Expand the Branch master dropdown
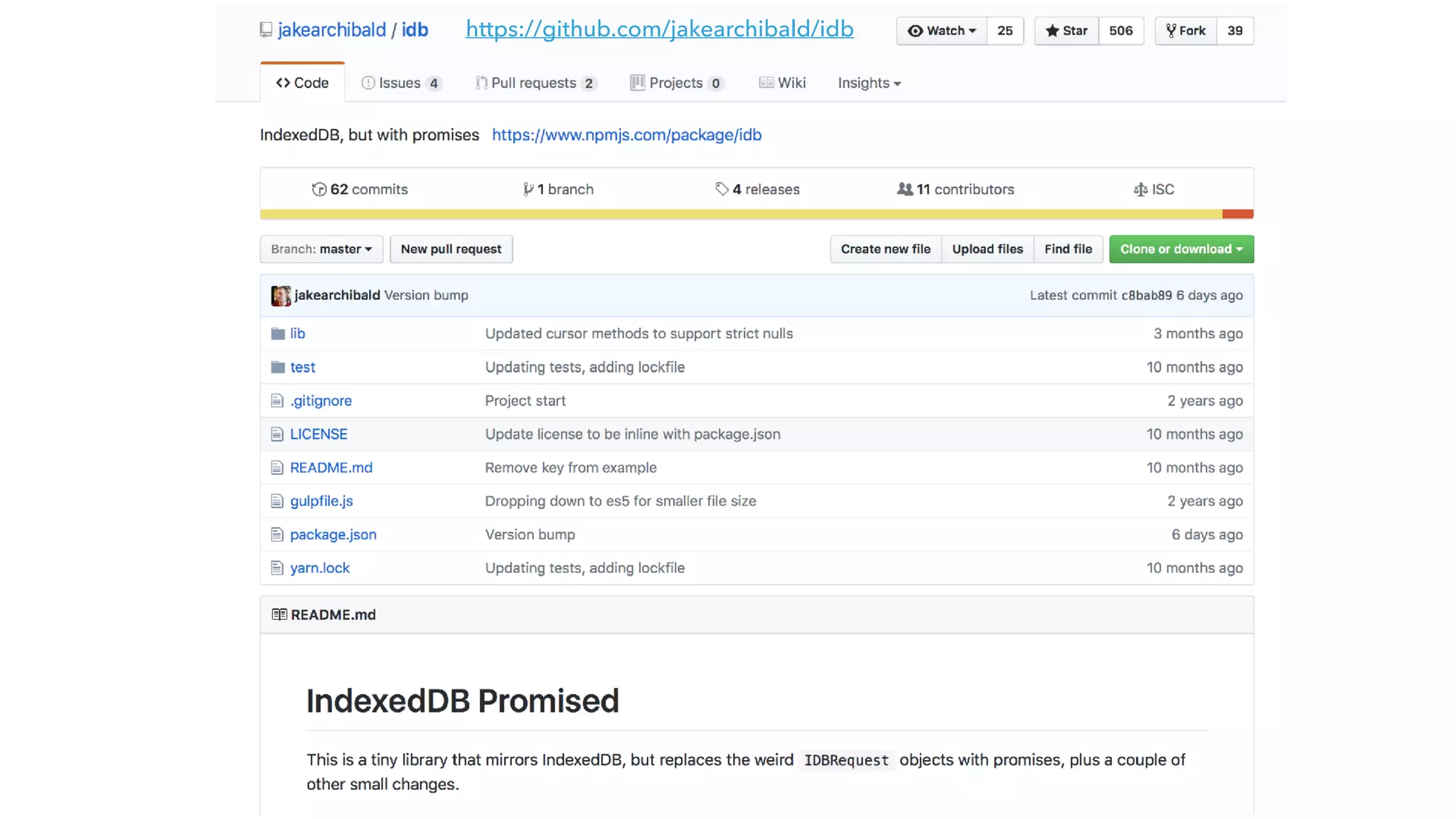 (x=321, y=249)
